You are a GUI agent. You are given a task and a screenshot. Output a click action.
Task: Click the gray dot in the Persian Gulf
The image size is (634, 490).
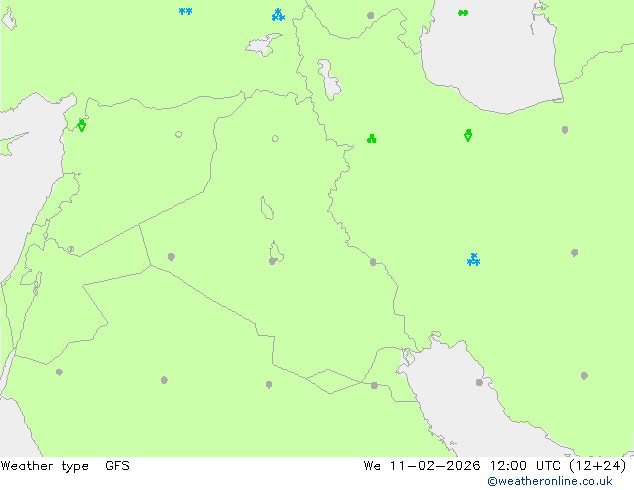[479, 382]
